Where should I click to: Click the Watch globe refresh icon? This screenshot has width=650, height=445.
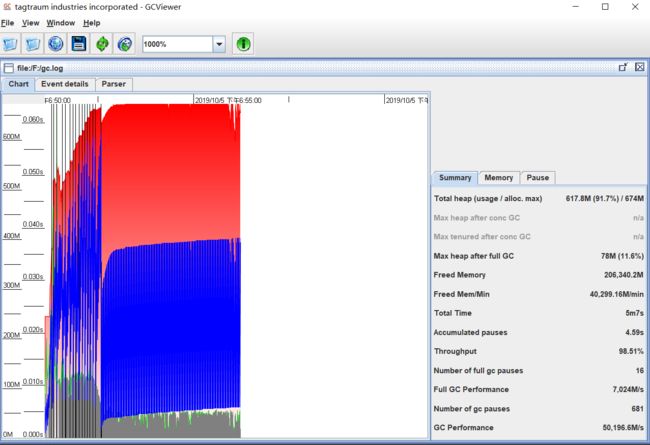pos(125,44)
